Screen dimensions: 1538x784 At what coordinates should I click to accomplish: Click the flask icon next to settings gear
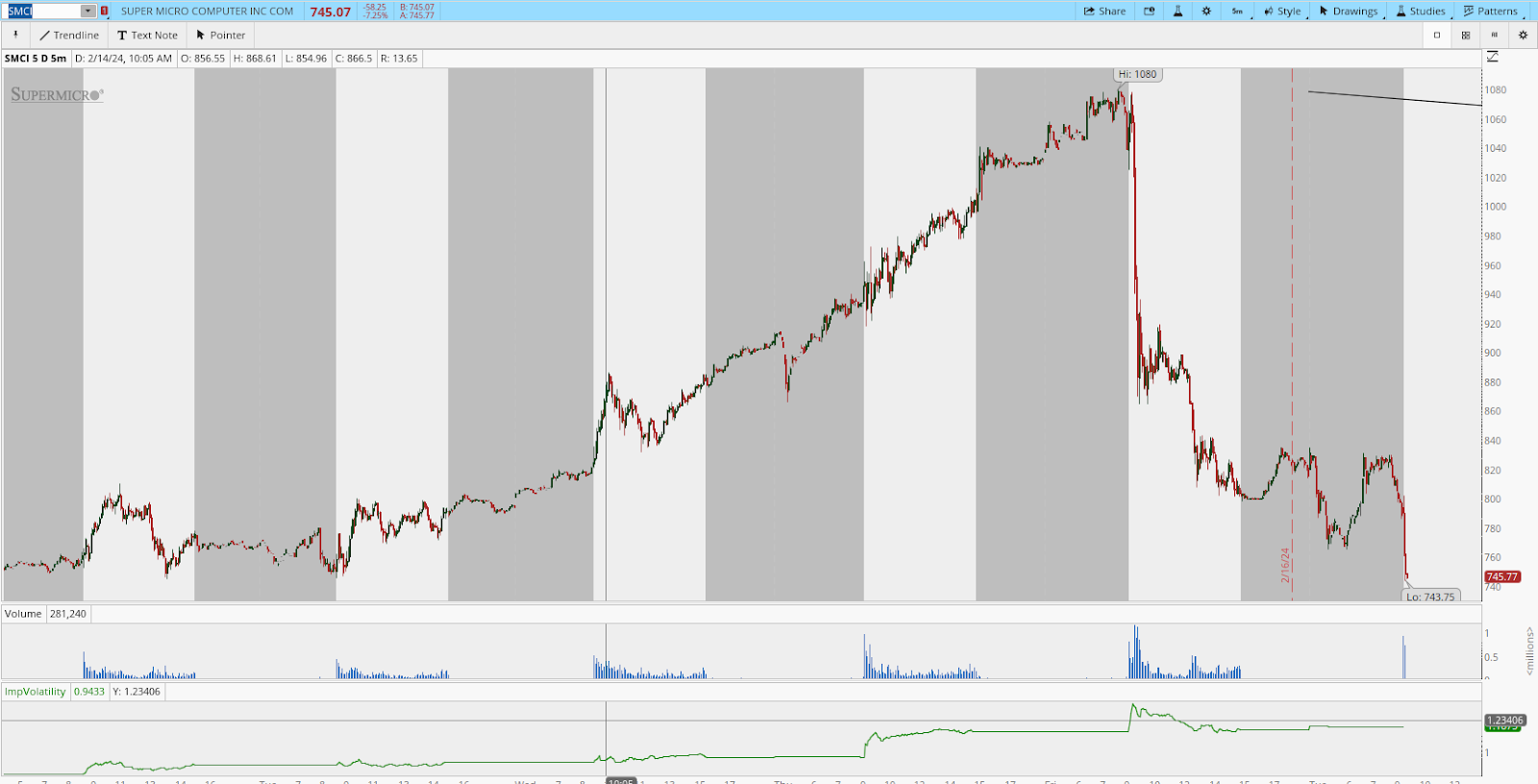(x=1178, y=11)
